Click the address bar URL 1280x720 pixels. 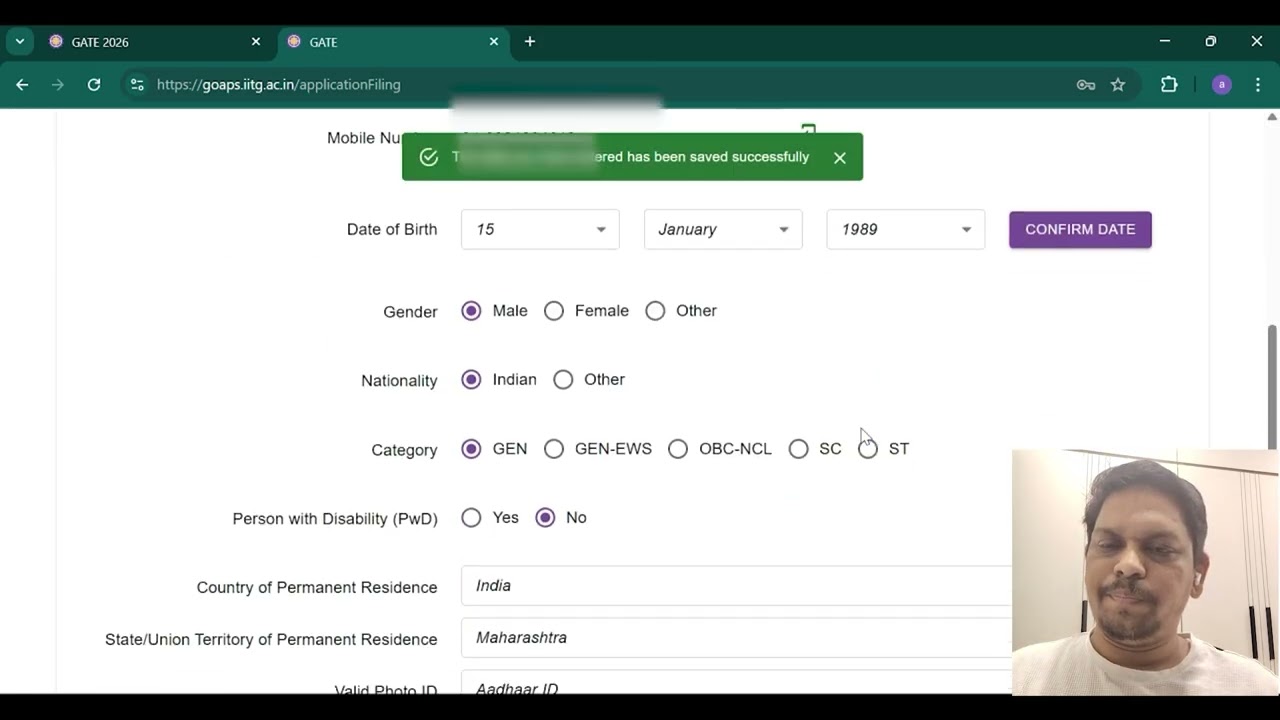(x=279, y=85)
